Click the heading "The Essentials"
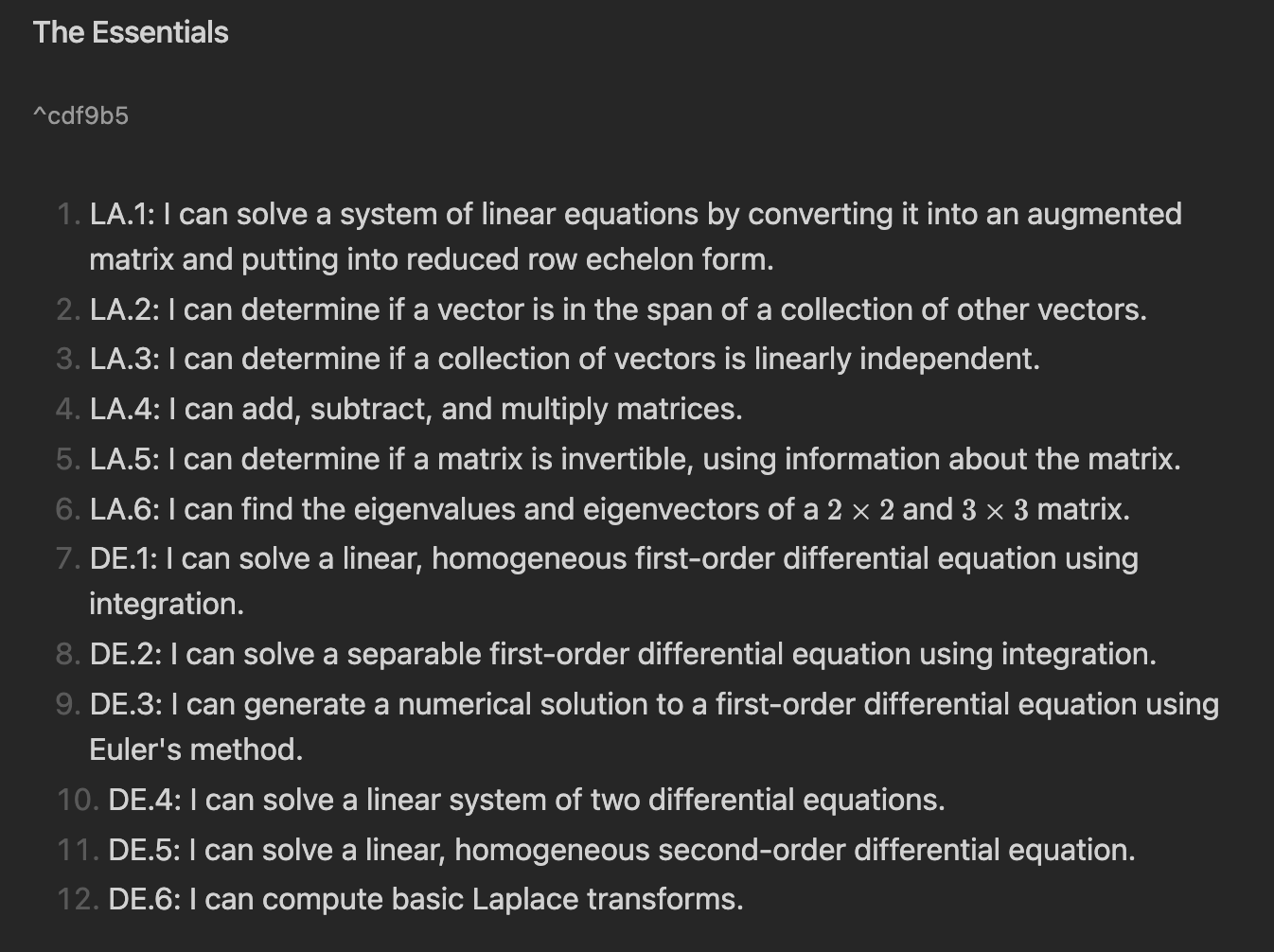This screenshot has width=1274, height=952. click(x=131, y=33)
